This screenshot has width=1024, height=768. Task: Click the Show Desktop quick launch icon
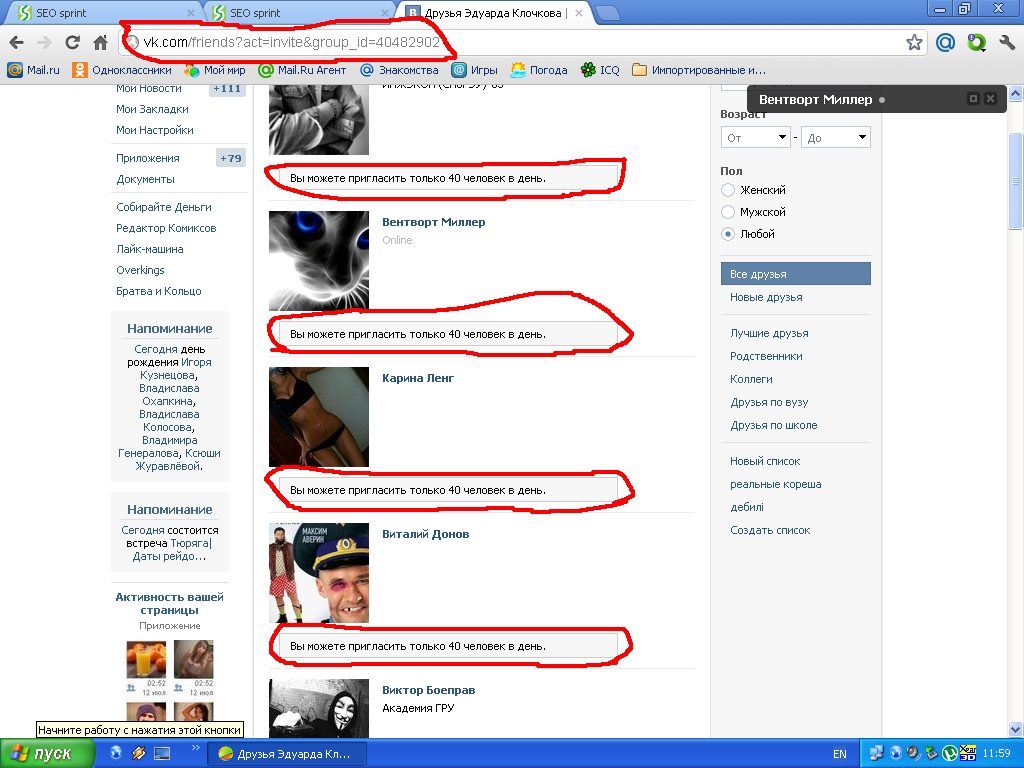pos(162,753)
